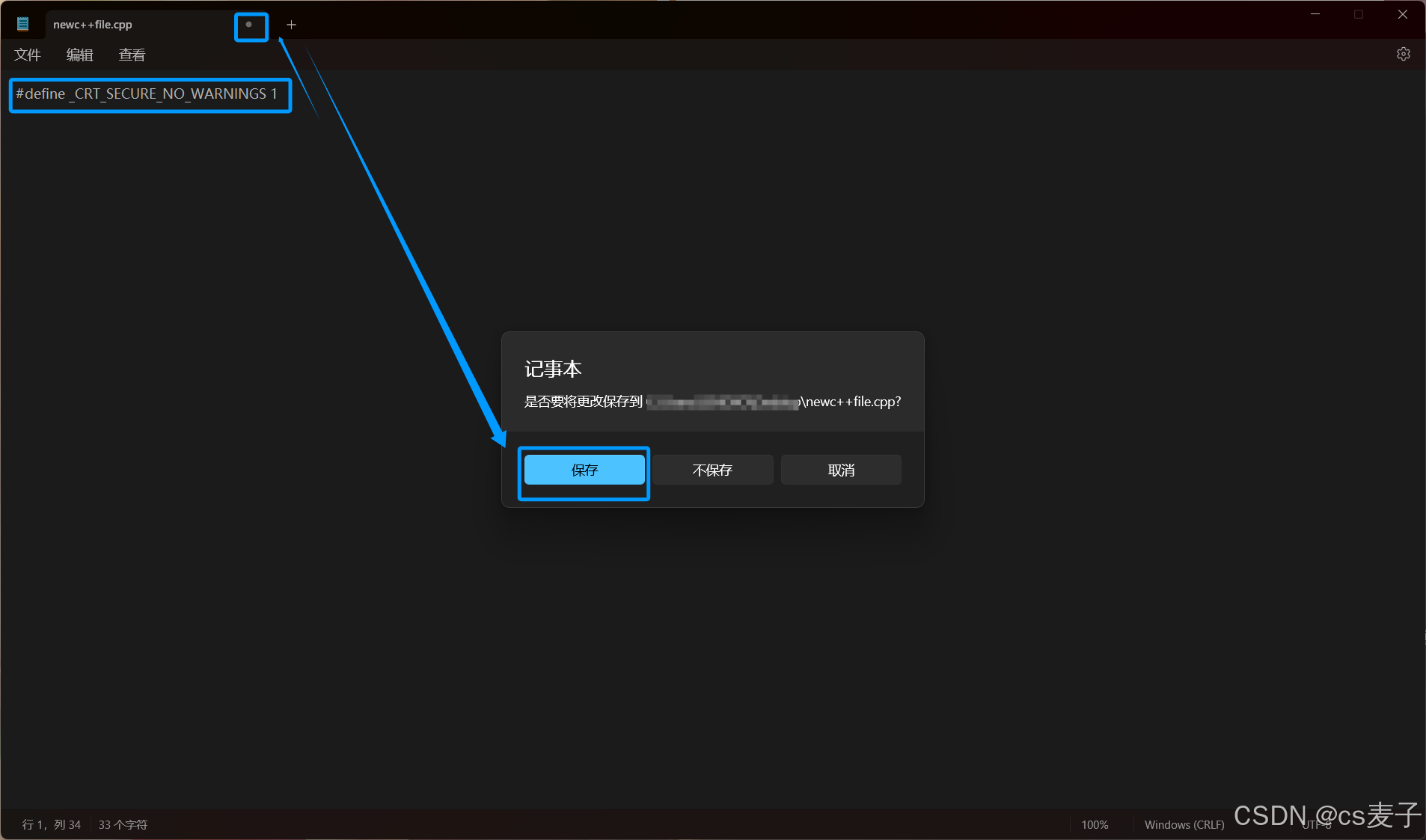Click the Windows (CRLF) line ending indicator
Viewport: 1426px width, 840px height.
[x=1184, y=824]
